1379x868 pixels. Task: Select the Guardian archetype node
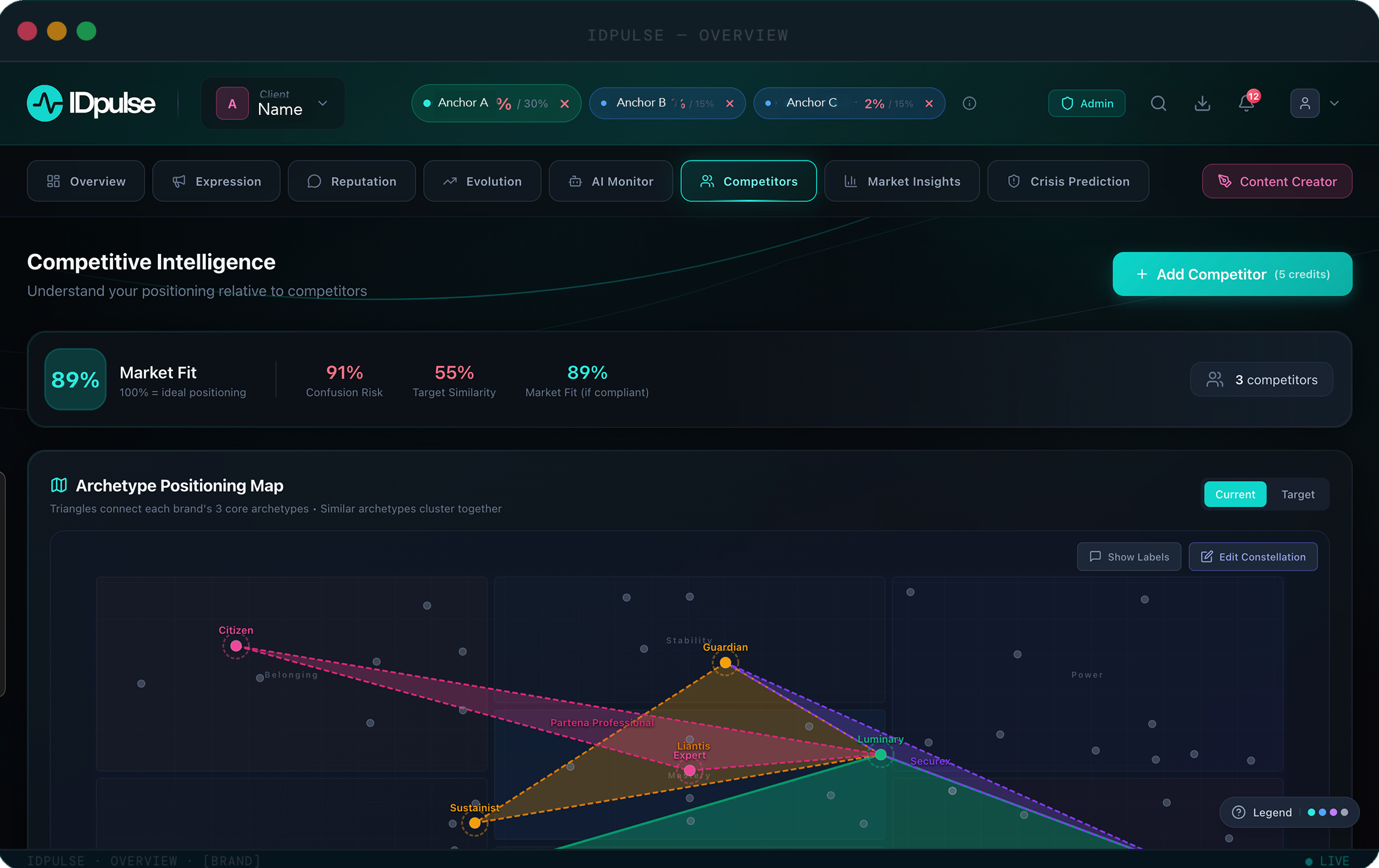[725, 663]
